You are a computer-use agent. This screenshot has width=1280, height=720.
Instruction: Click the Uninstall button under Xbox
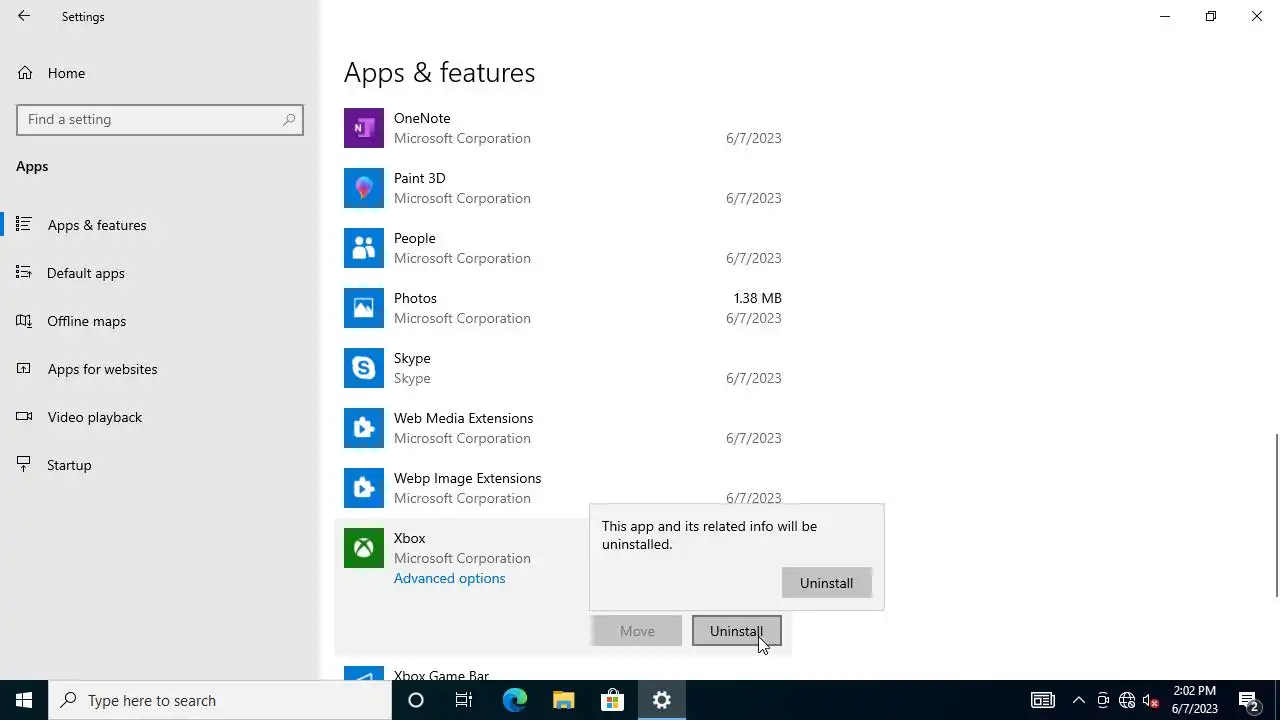736,631
